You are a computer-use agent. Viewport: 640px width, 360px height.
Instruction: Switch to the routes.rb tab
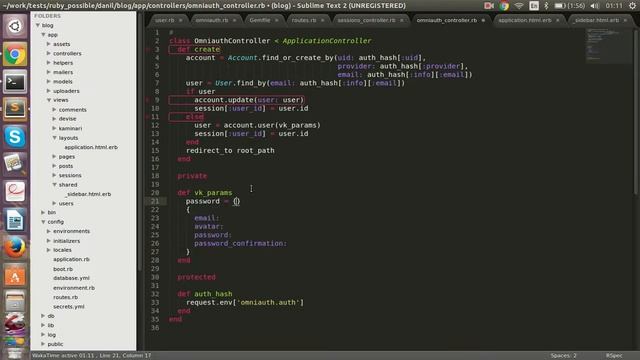(304, 20)
